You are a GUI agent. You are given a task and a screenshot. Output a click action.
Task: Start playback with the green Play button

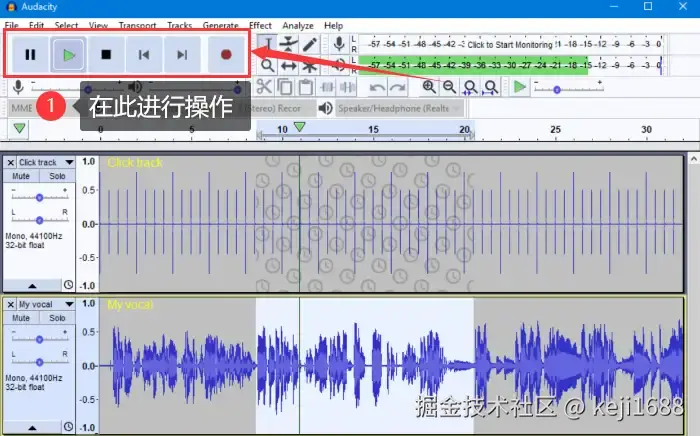point(68,55)
